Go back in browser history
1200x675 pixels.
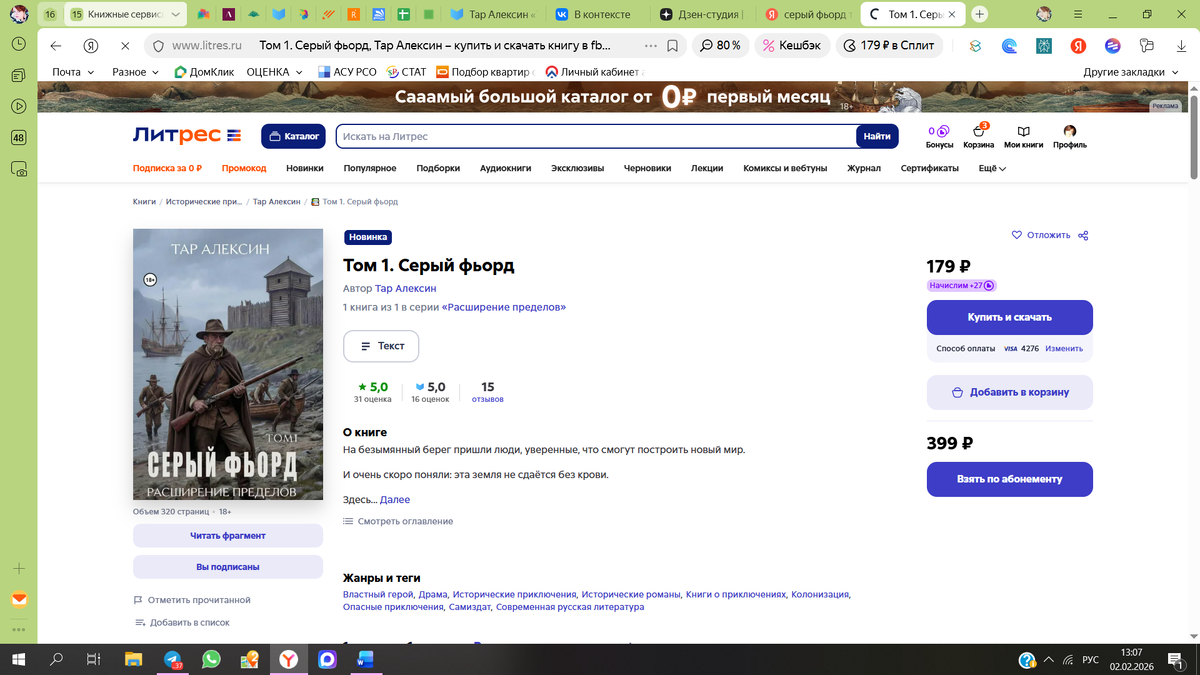[56, 46]
